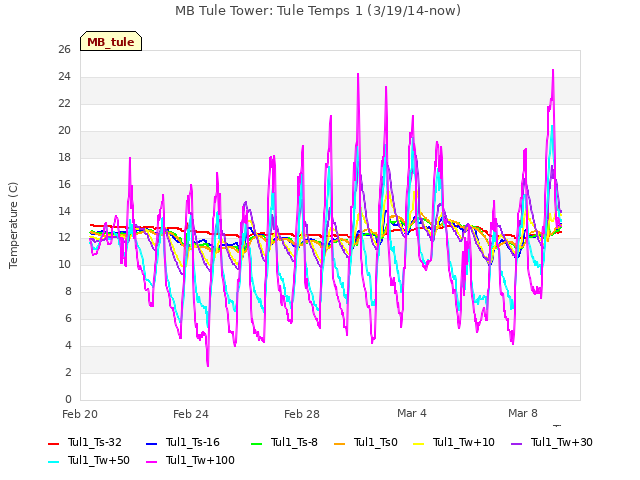Click the 8 y-axis tick label
This screenshot has width=640, height=480.
[x=68, y=291]
